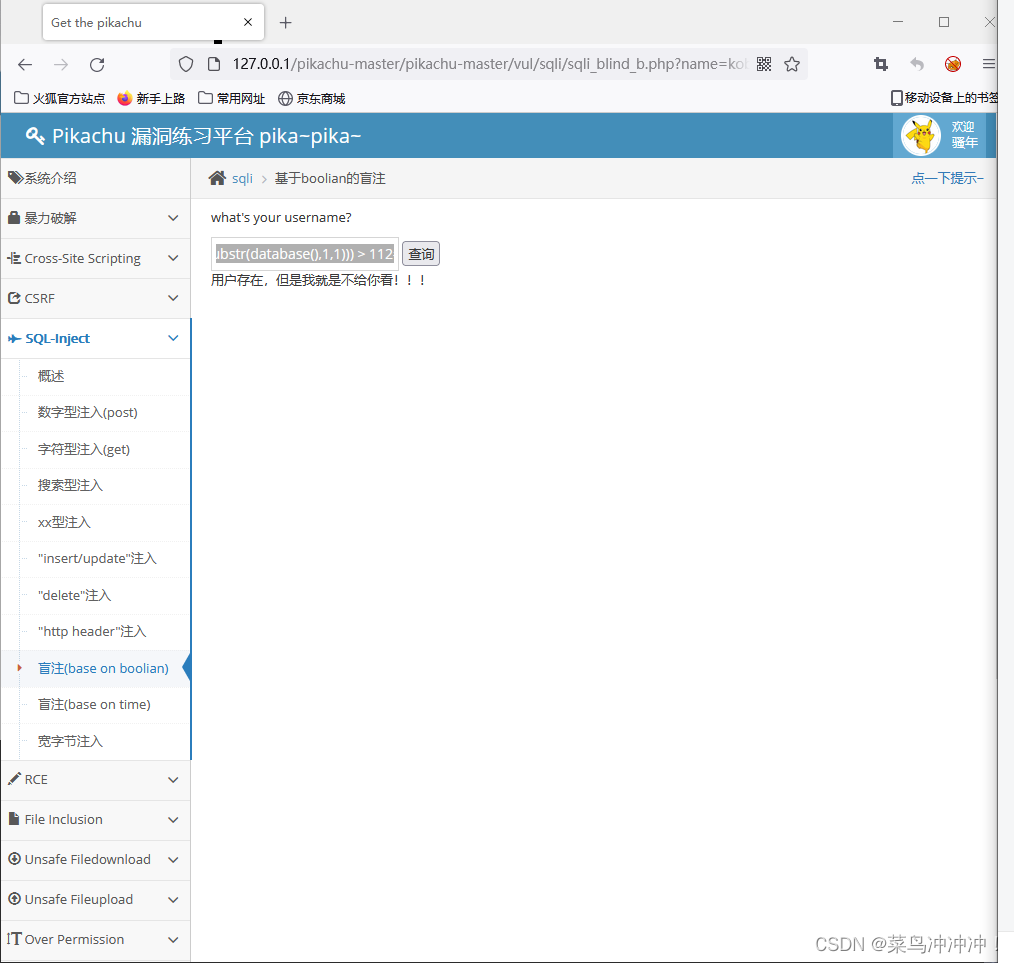Click the 查询 submit button
The height and width of the screenshot is (963, 1014).
coord(421,254)
